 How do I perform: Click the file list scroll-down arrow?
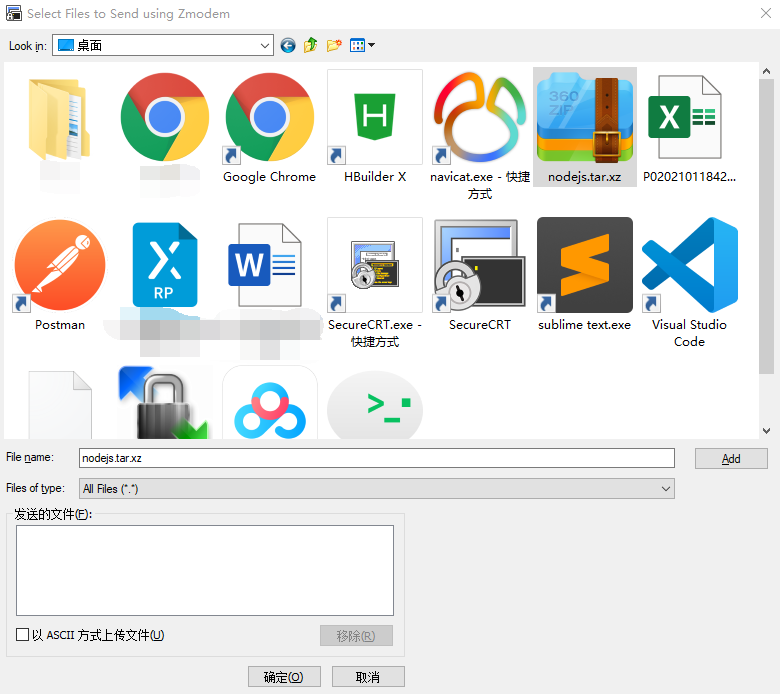tap(766, 430)
